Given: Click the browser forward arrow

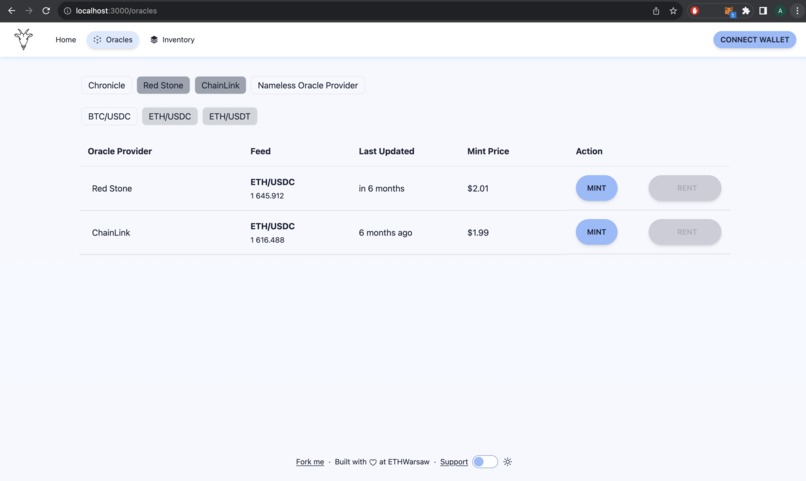Looking at the screenshot, I should 29,11.
